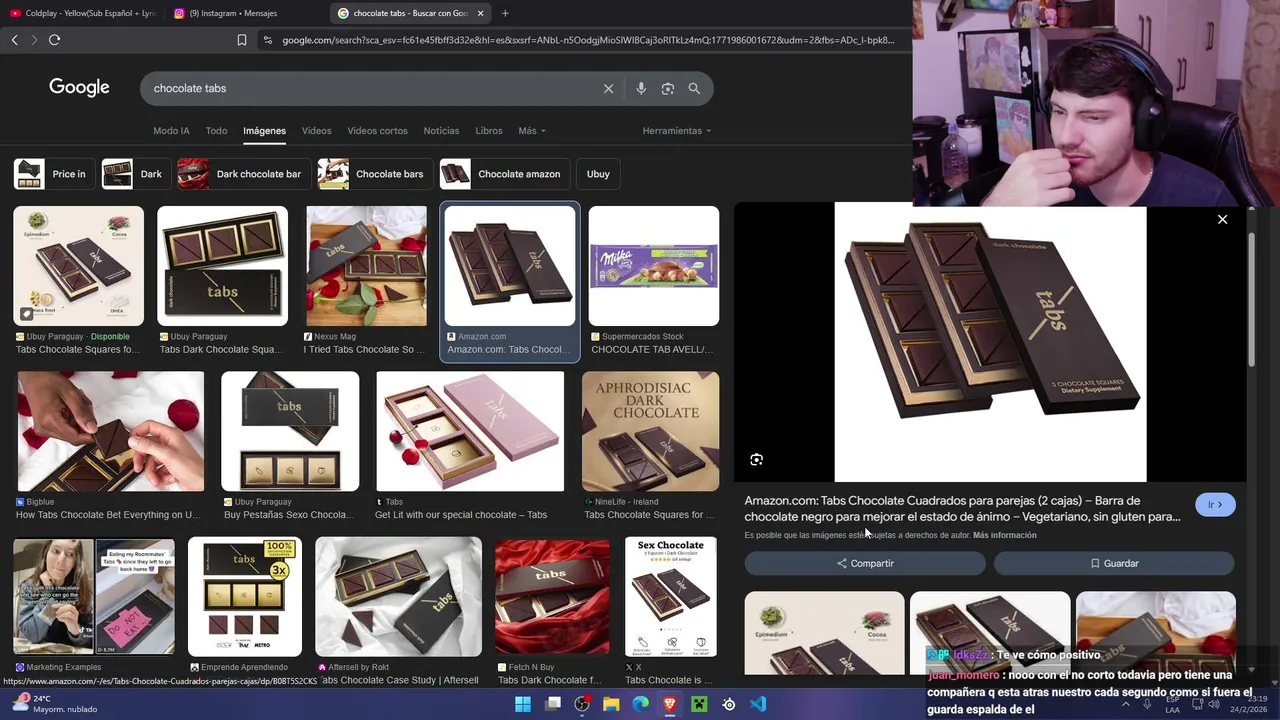Open the Emprende Aprendiendo thumbnail
The image size is (1280, 720).
point(245,597)
